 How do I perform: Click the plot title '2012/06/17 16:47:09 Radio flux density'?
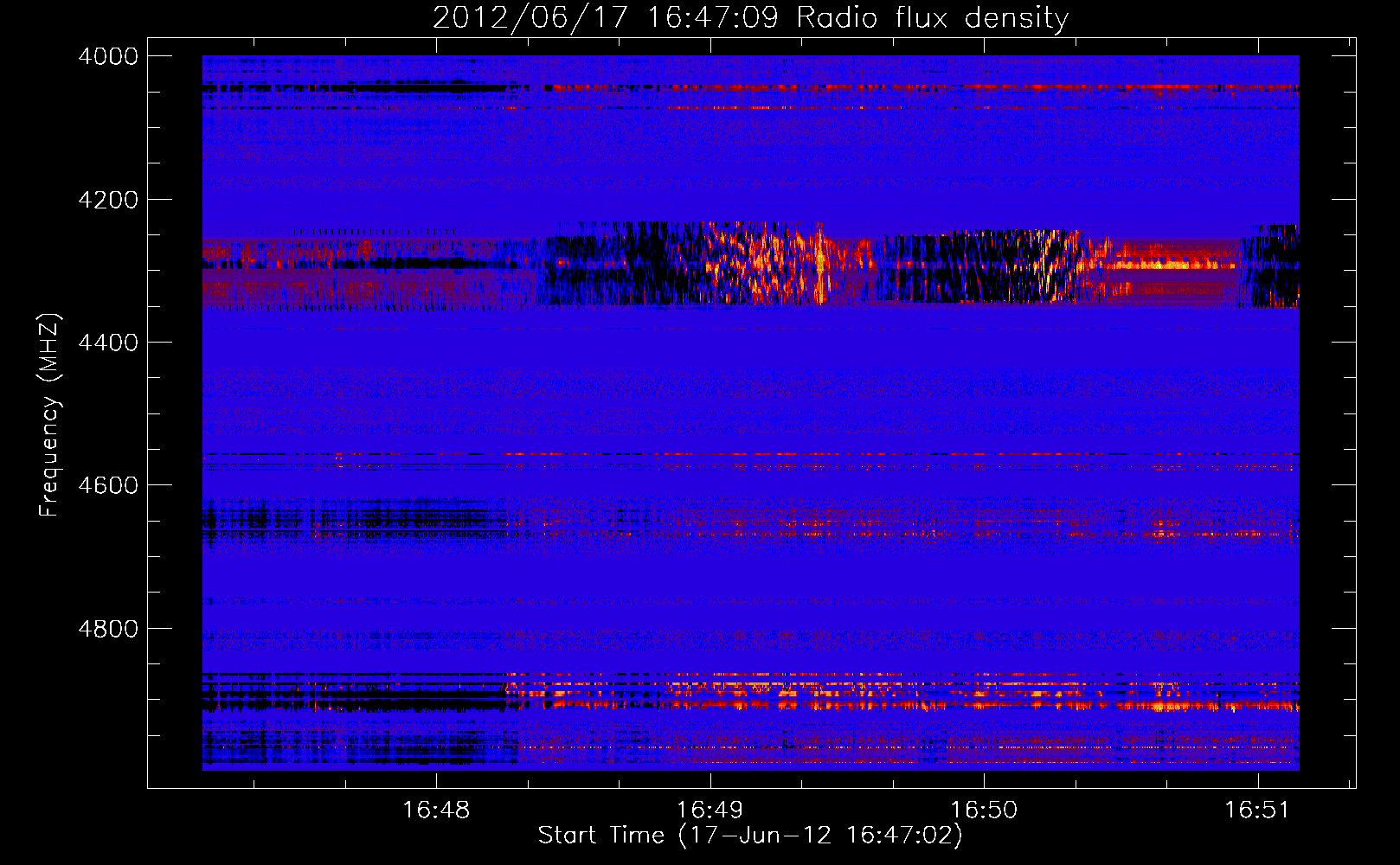tap(750, 18)
